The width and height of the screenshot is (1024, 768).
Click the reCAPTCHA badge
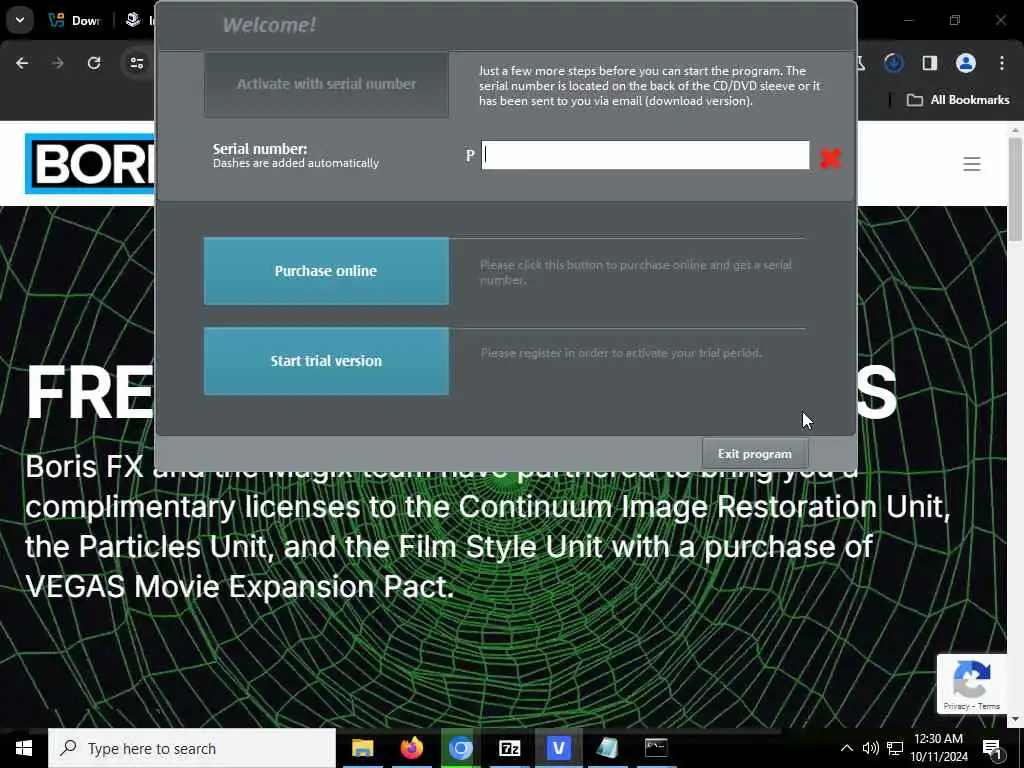click(972, 683)
